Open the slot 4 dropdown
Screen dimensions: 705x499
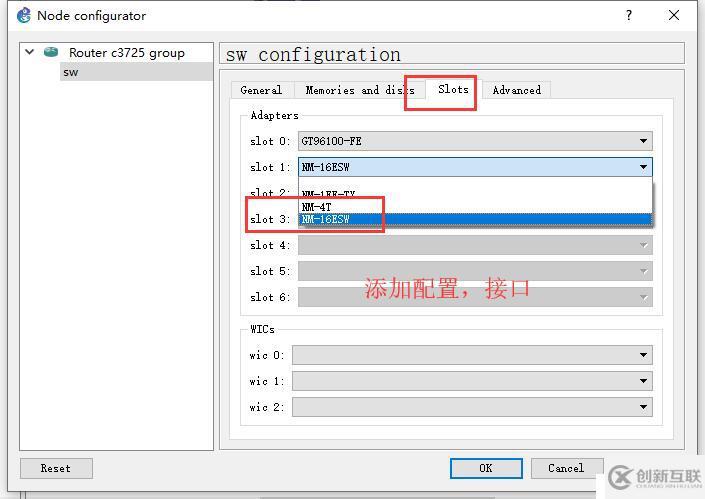(x=475, y=245)
